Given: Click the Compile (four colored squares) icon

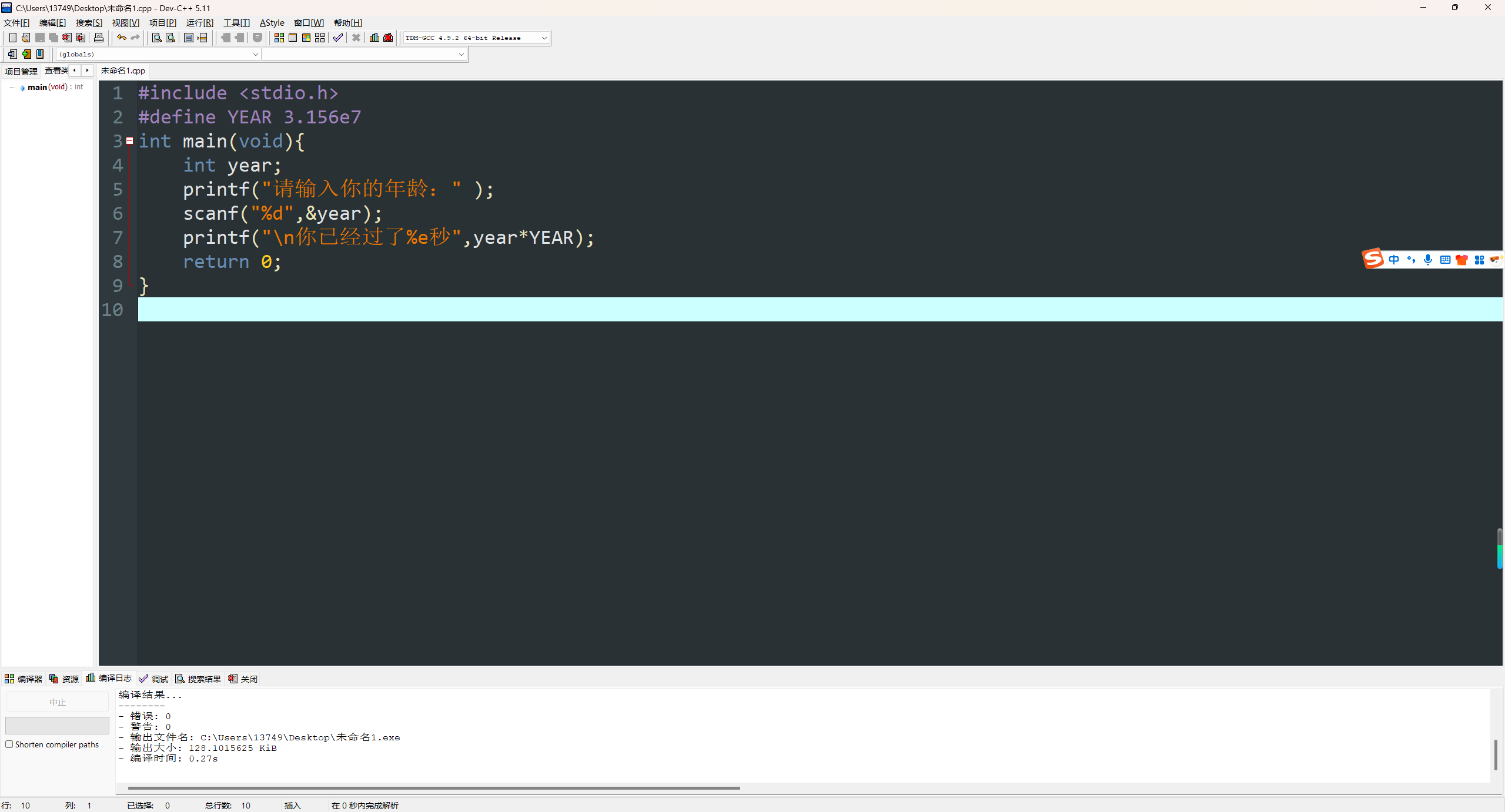Looking at the screenshot, I should click(279, 38).
